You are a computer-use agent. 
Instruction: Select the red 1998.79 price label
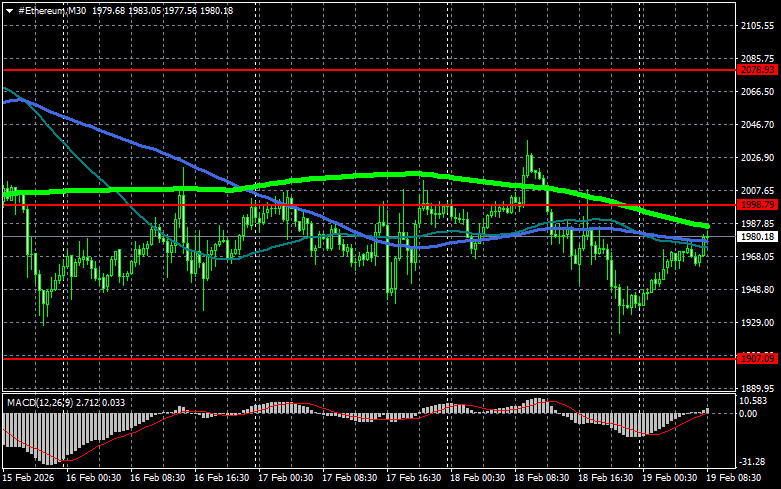click(758, 205)
